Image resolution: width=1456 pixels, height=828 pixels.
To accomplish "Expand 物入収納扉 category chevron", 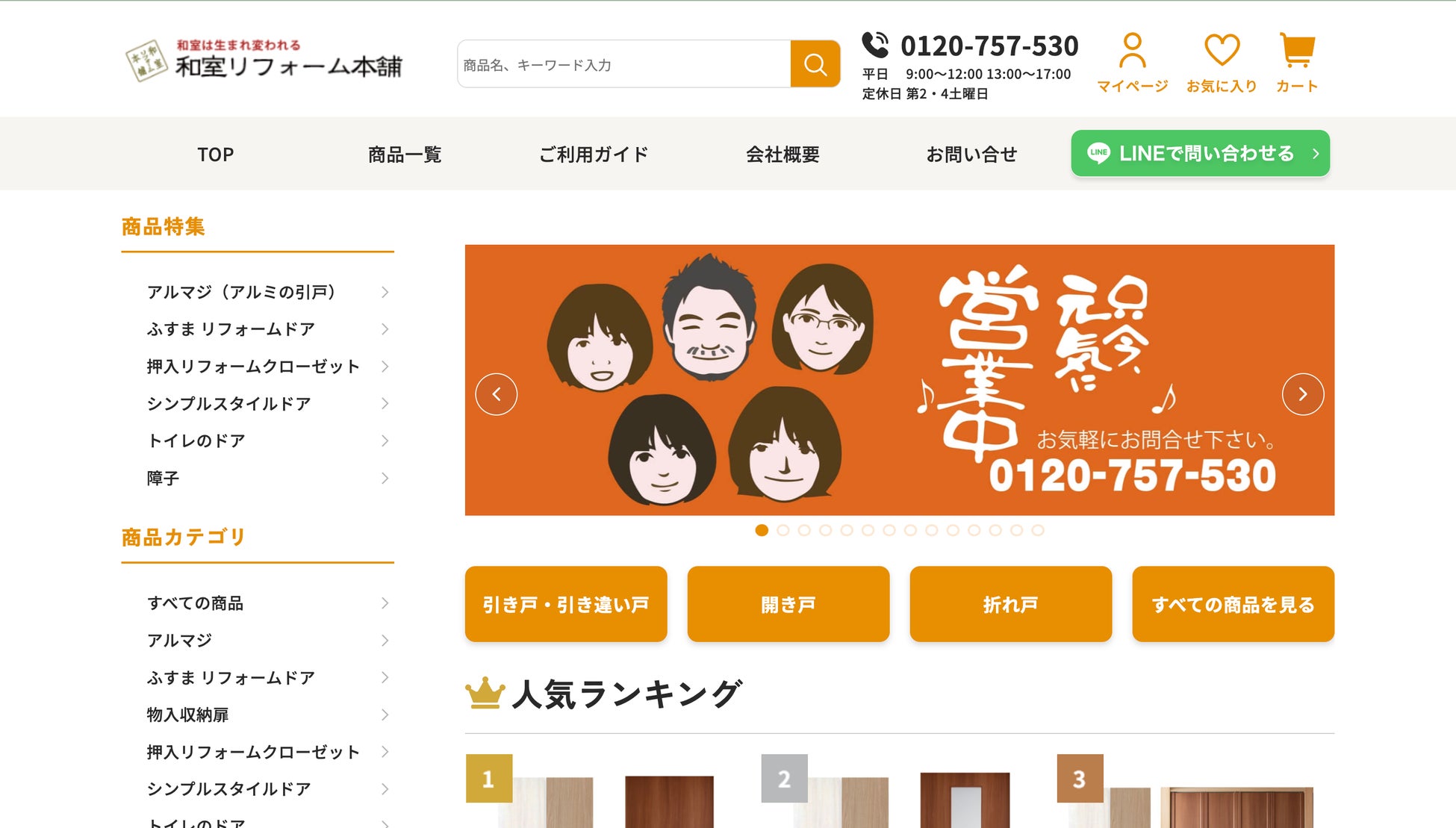I will pyautogui.click(x=385, y=715).
